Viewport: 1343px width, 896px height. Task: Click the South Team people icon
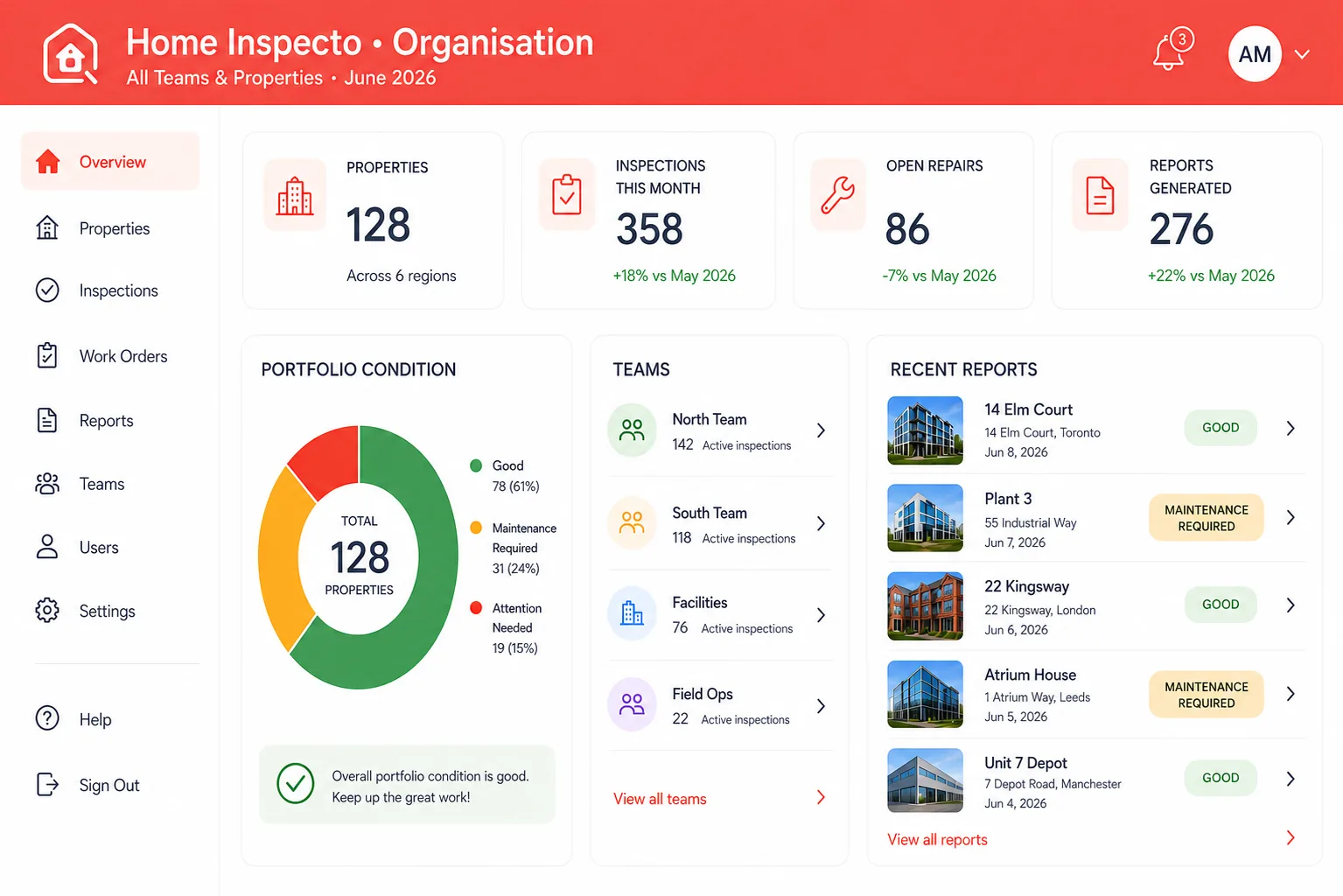coord(632,522)
